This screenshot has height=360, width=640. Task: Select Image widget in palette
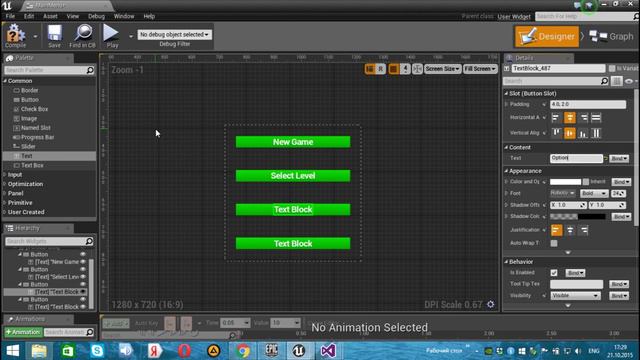[x=29, y=118]
